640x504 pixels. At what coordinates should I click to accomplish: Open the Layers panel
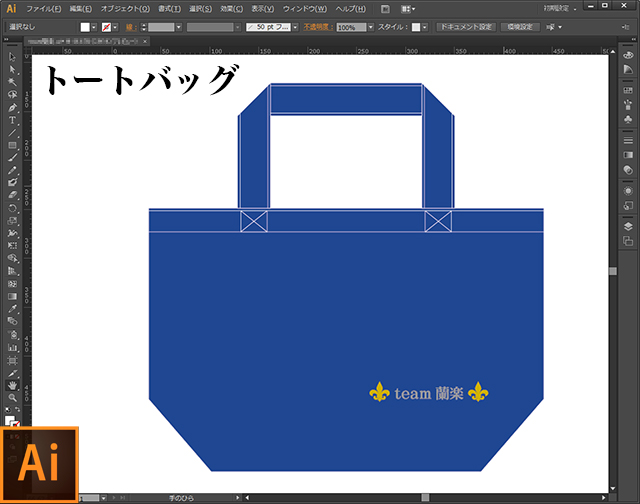pos(628,226)
